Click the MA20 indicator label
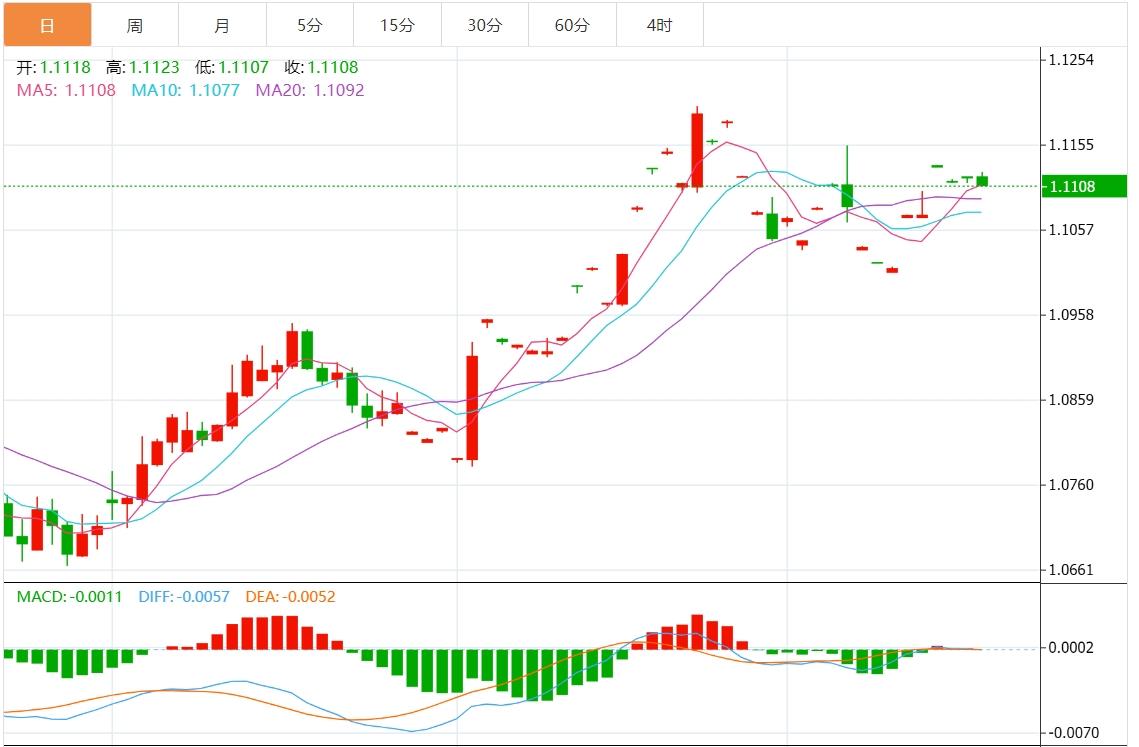 310,90
